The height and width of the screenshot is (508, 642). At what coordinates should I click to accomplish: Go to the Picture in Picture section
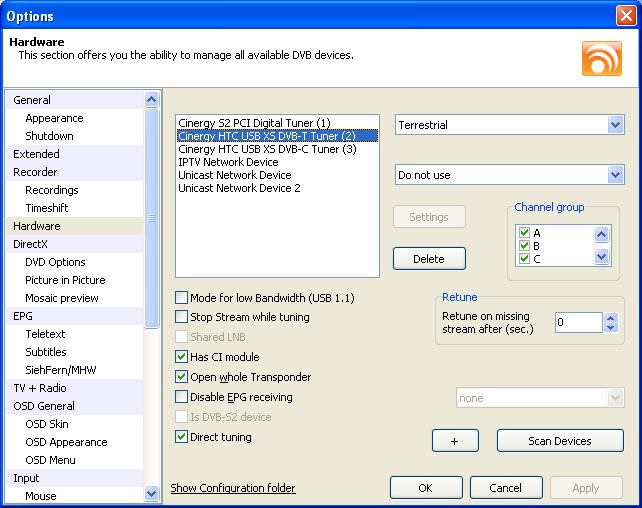(65, 280)
